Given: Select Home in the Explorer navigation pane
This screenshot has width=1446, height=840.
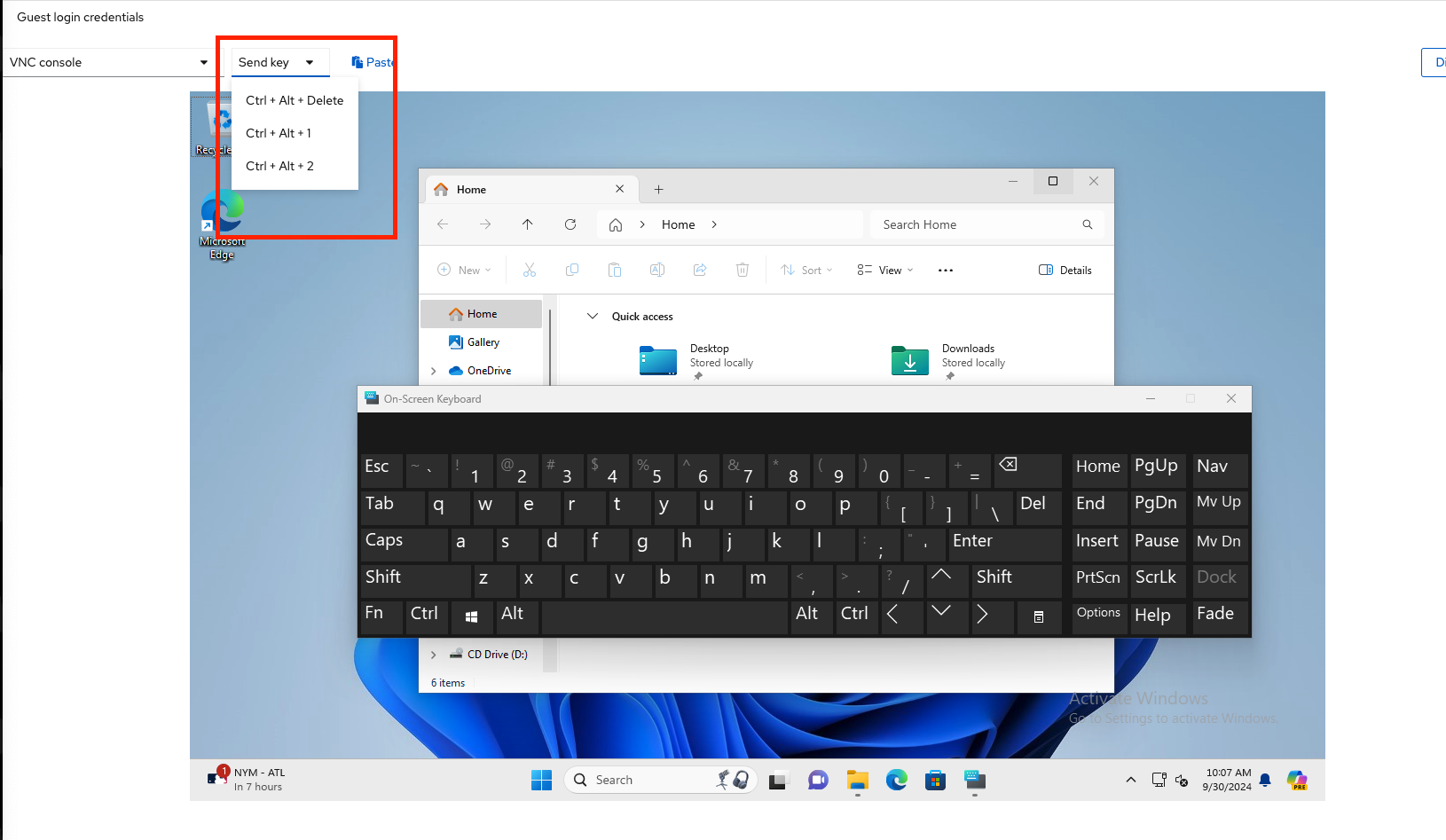Looking at the screenshot, I should (x=482, y=314).
